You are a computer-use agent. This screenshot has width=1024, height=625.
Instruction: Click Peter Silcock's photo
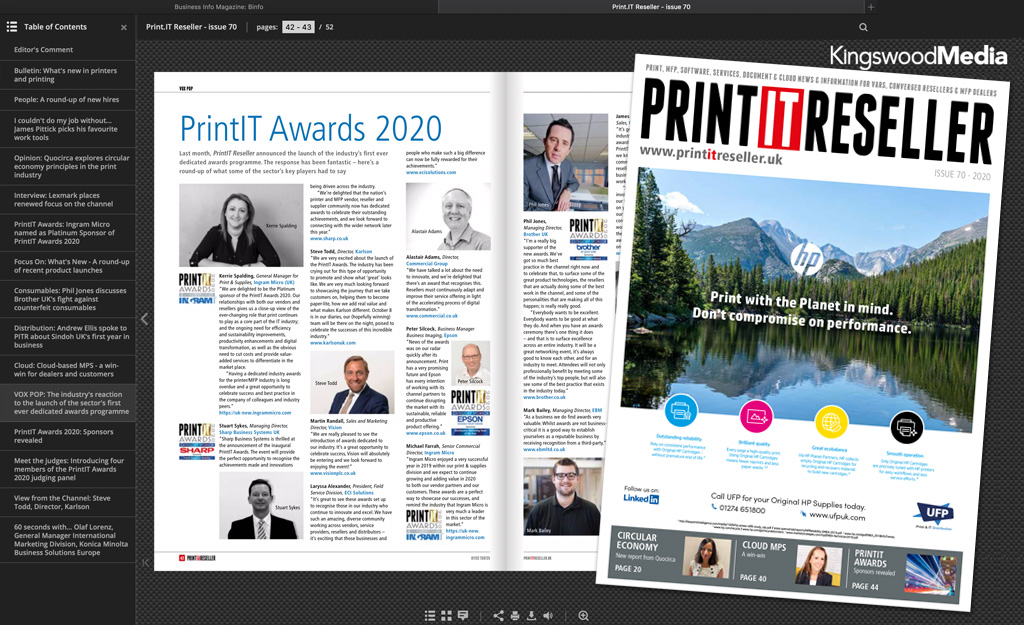point(470,363)
